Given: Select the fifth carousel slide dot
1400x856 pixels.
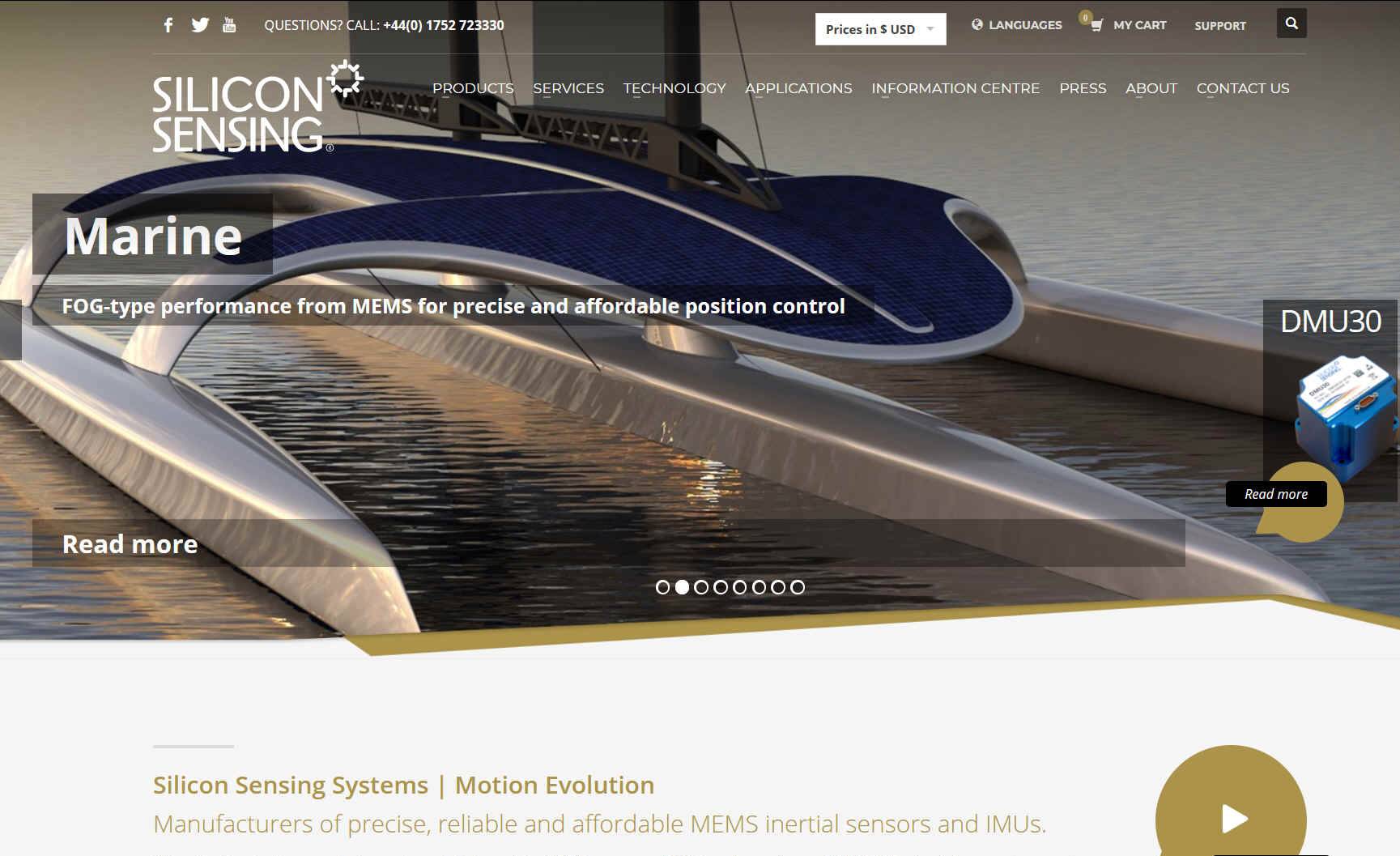Looking at the screenshot, I should pos(740,587).
